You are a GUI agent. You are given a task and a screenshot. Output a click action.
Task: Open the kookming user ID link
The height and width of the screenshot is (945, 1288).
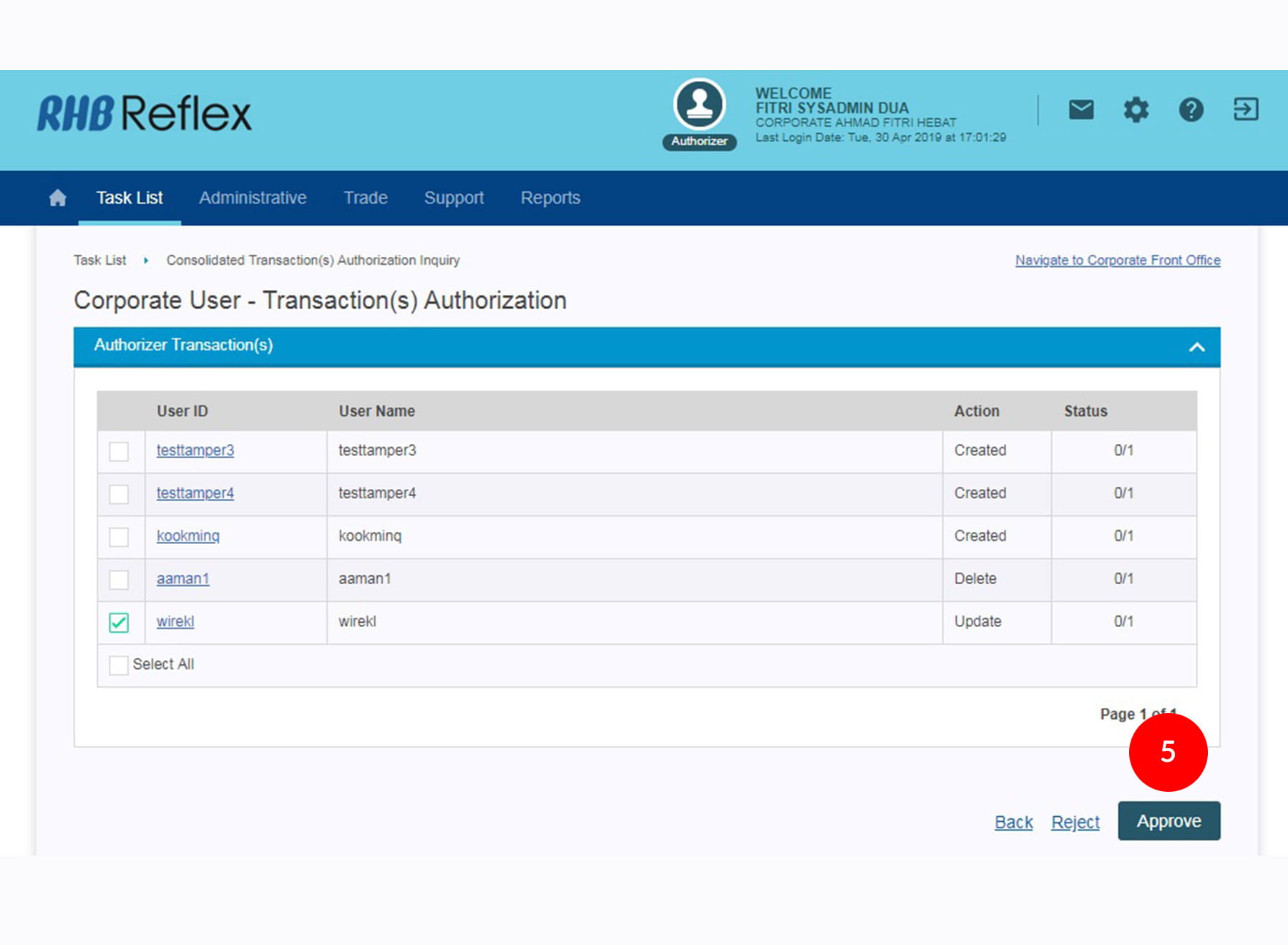click(188, 535)
